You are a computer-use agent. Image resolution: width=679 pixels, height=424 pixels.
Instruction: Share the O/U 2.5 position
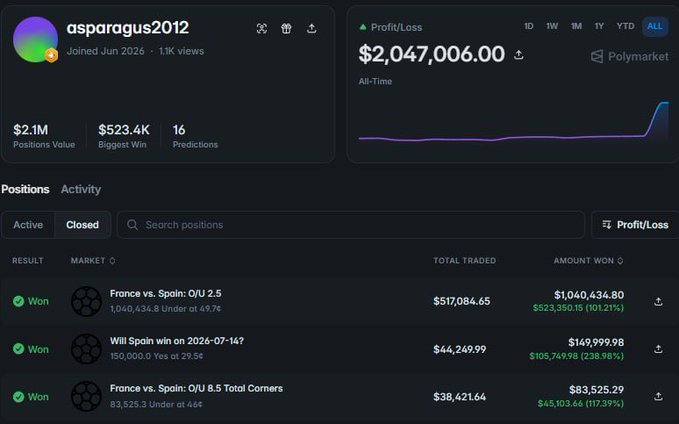tap(658, 302)
